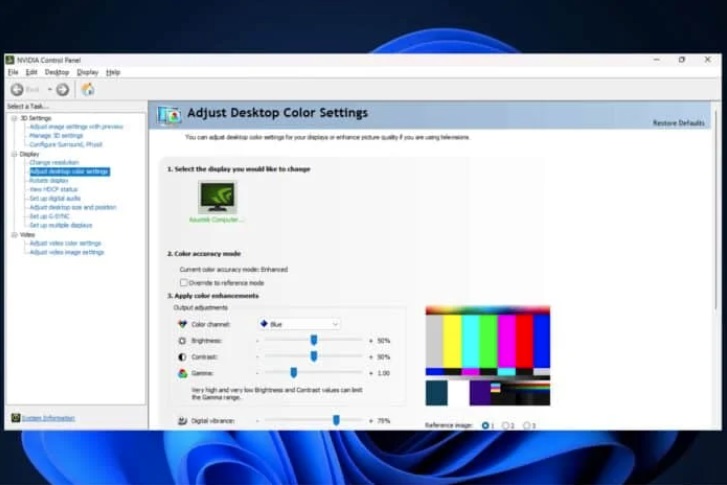Adjust the Contrast slider handle
The width and height of the screenshot is (727, 485).
pos(314,357)
